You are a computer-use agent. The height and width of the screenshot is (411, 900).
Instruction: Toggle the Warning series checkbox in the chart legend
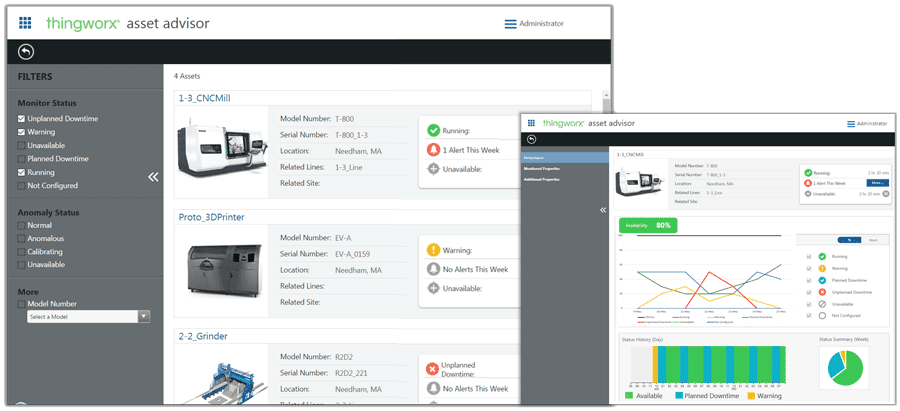tap(809, 269)
